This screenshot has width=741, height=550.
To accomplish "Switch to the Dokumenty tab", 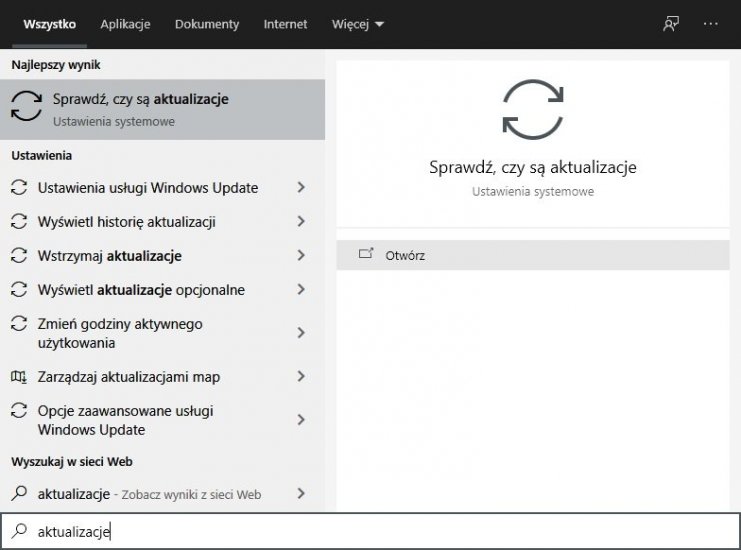I will point(207,23).
